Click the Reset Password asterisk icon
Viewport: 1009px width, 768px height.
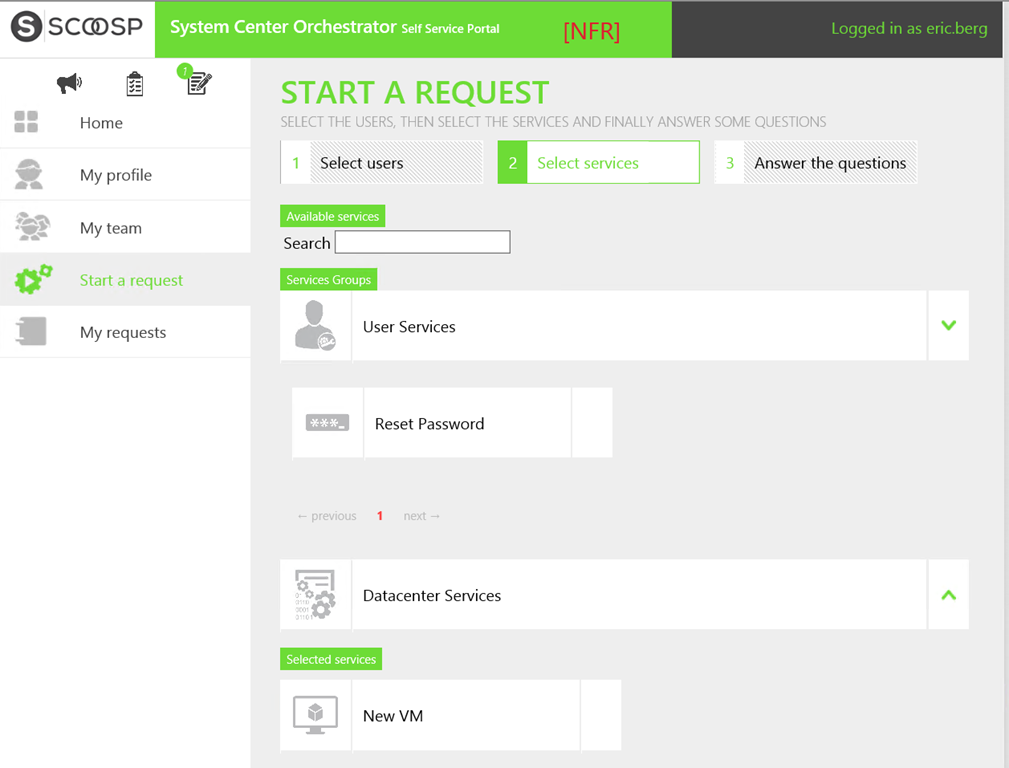[x=327, y=423]
